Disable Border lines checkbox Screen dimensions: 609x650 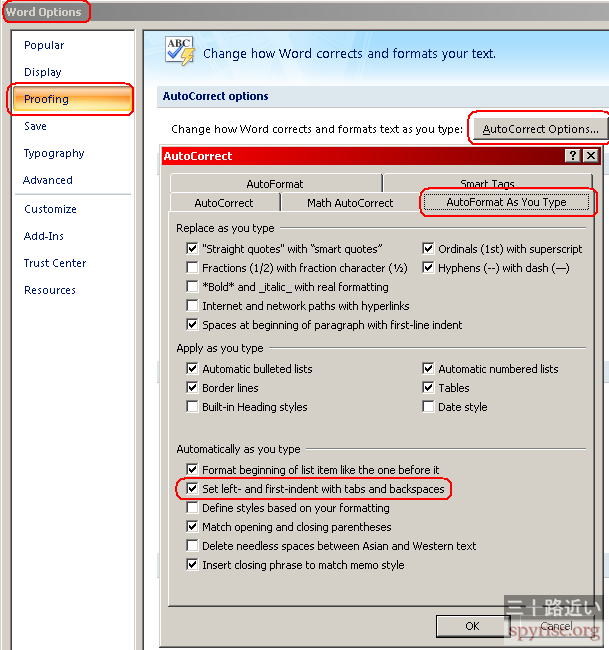(192, 388)
